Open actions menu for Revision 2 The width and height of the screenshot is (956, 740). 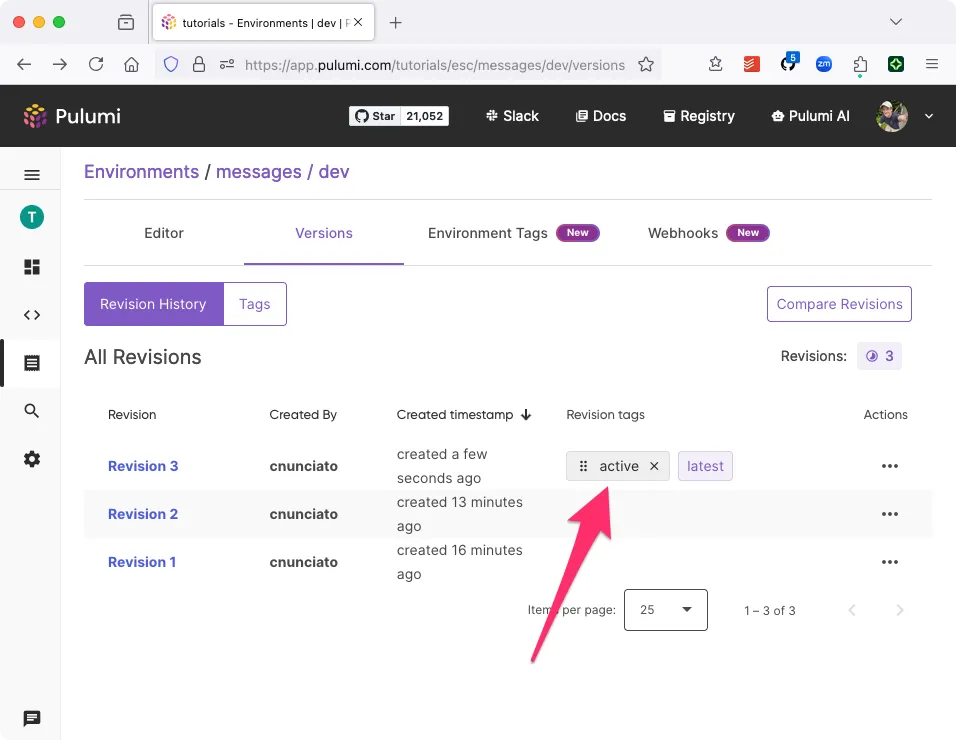[890, 514]
